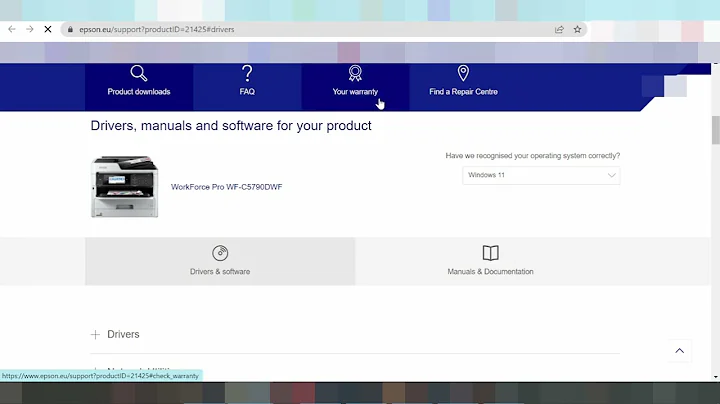Click the Find a Repair Centre pin icon
This screenshot has height=404, width=720.
[463, 73]
